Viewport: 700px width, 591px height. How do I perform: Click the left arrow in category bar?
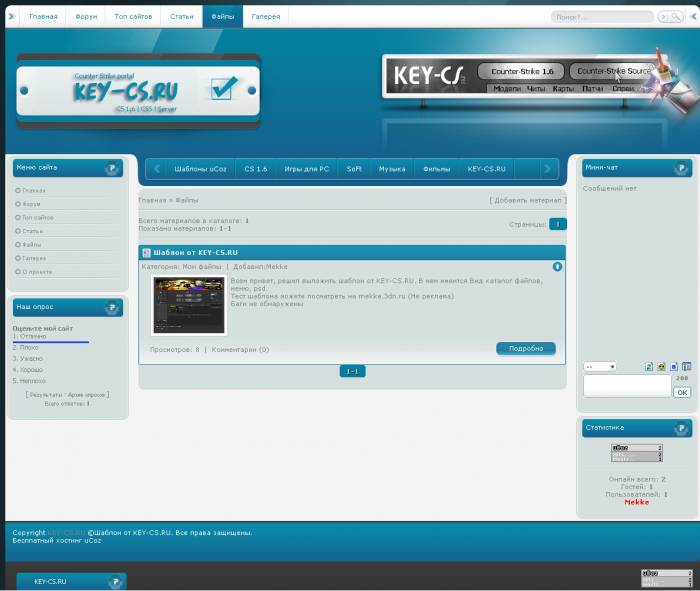coord(157,169)
